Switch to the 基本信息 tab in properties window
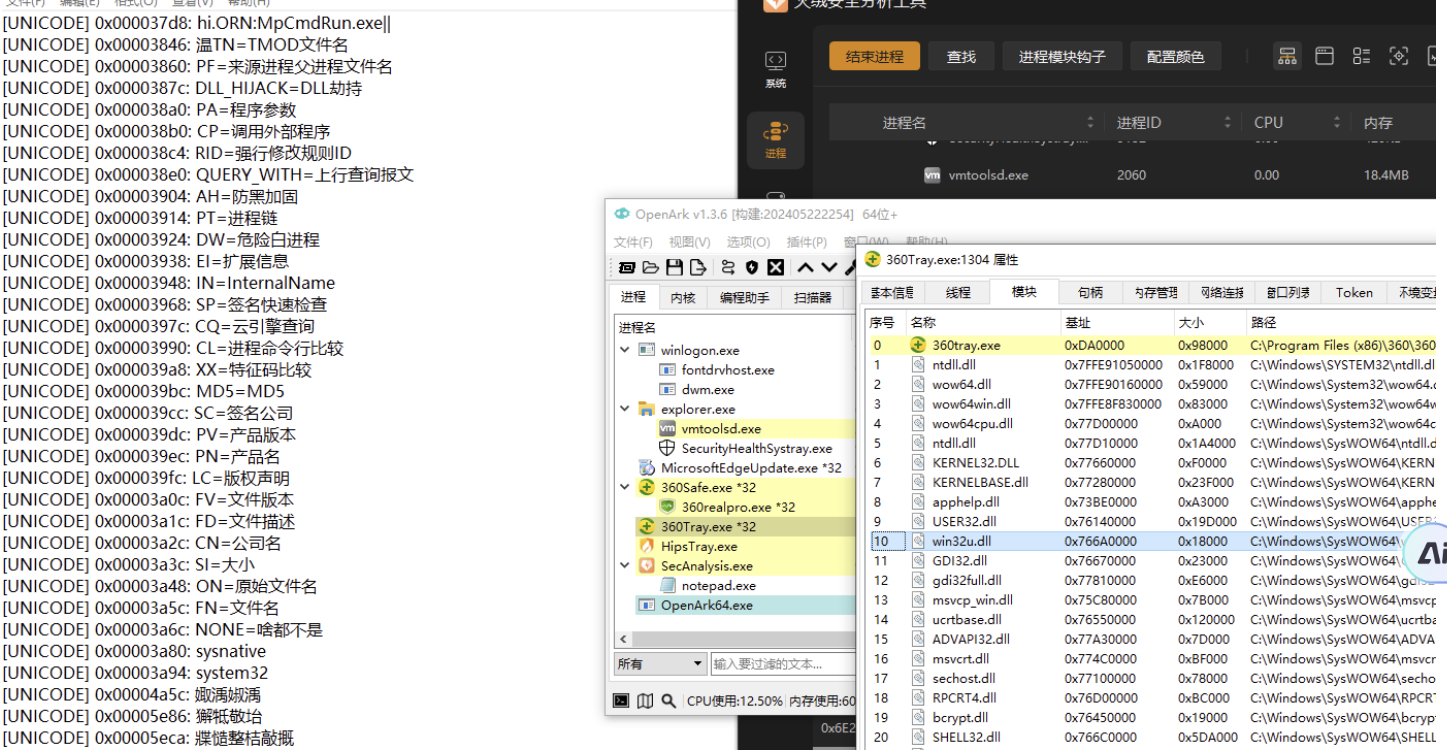1447x753 pixels. [893, 292]
